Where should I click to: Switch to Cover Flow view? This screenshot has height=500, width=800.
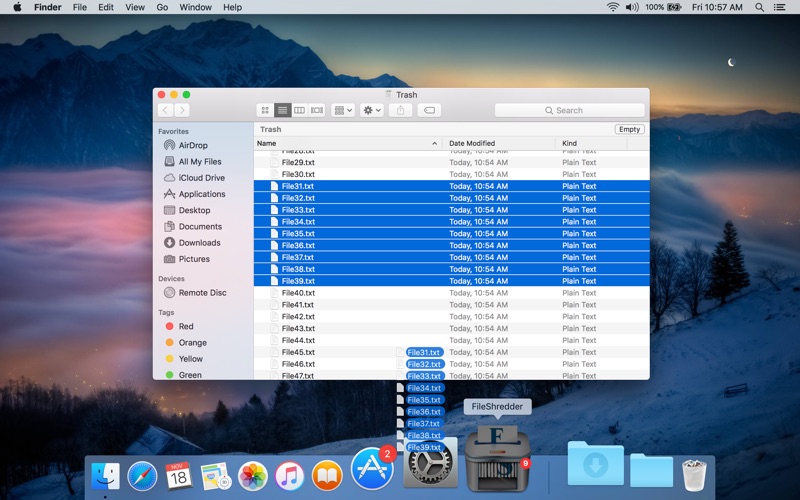click(x=317, y=110)
